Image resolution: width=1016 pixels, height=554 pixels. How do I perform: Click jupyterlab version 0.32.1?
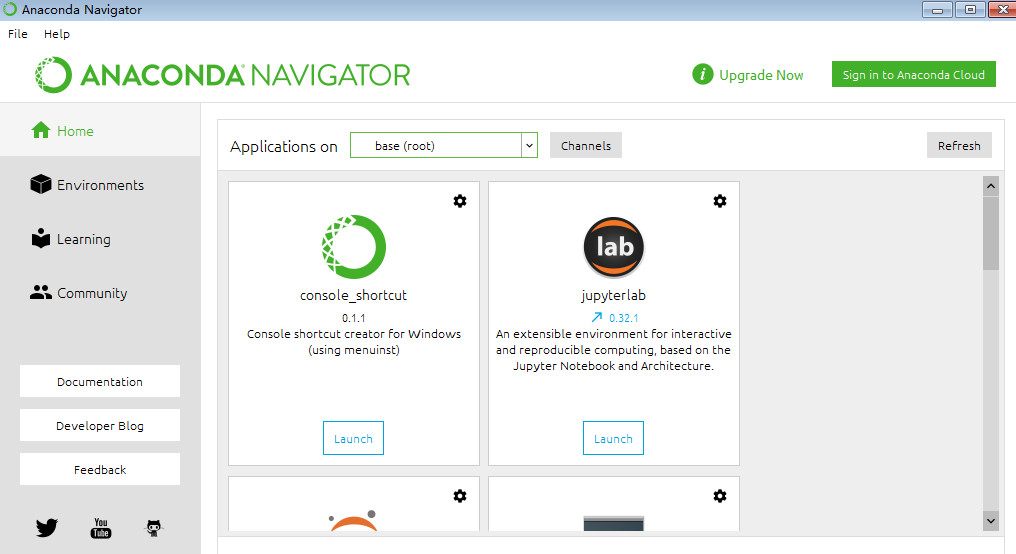(623, 318)
